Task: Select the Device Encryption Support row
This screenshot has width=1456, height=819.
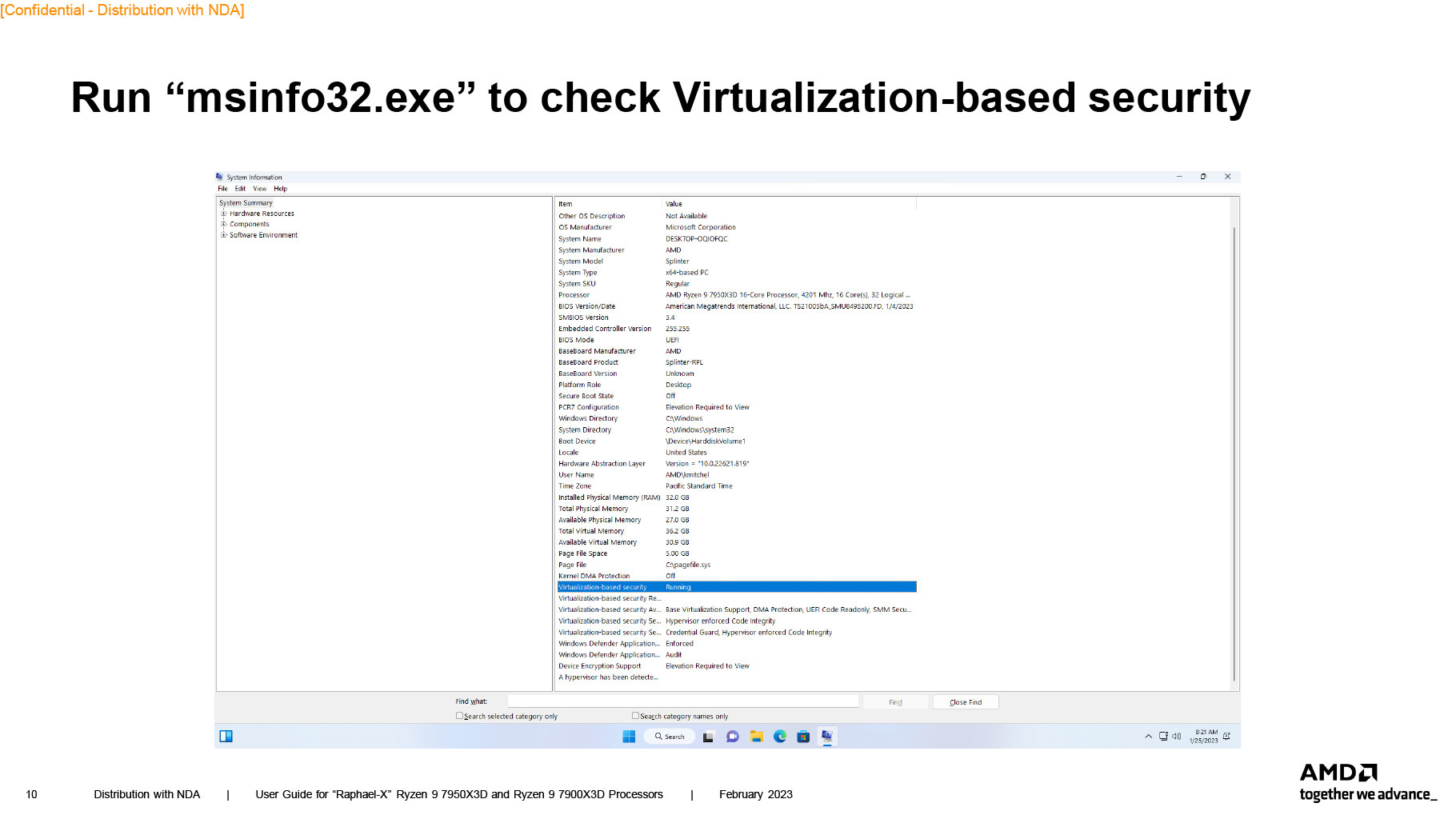Action: click(737, 665)
